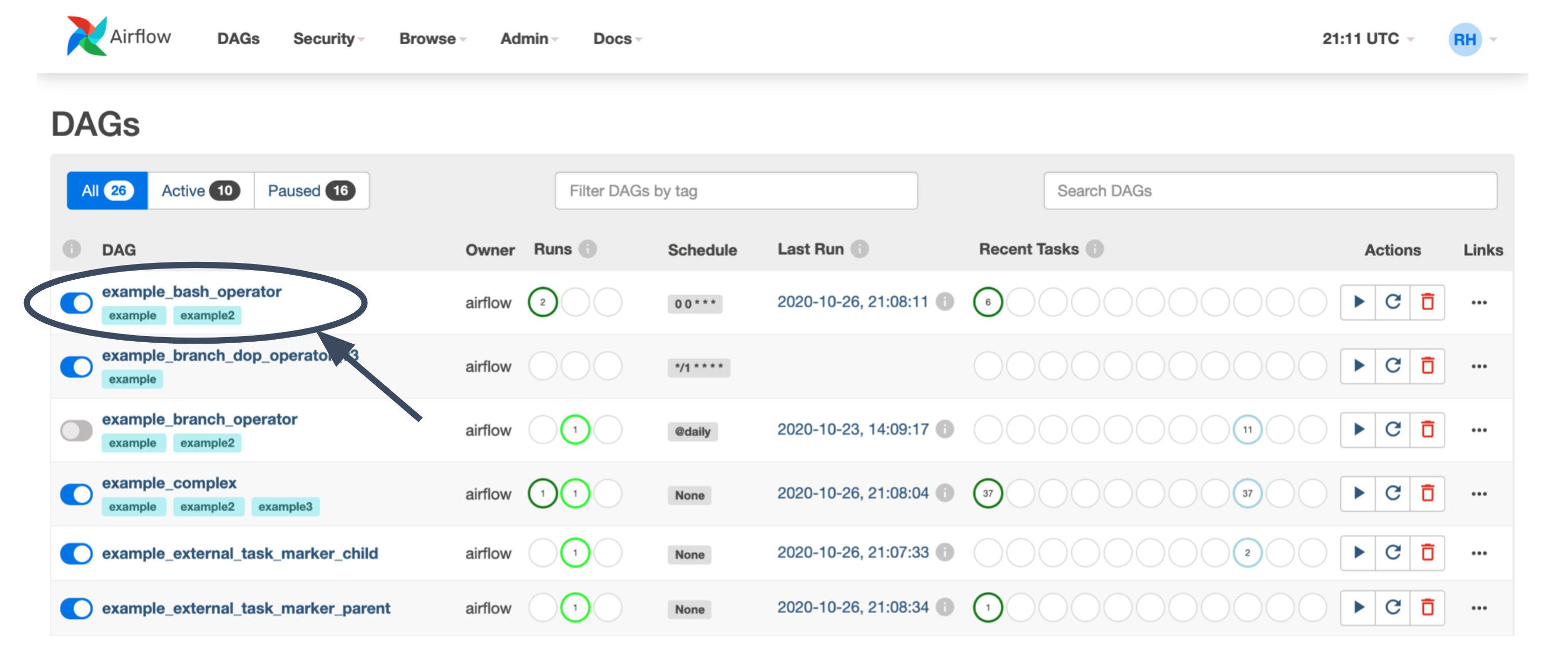The width and height of the screenshot is (1568, 665).
Task: Refresh the example_external_task_marker_child DAG
Action: (x=1393, y=553)
